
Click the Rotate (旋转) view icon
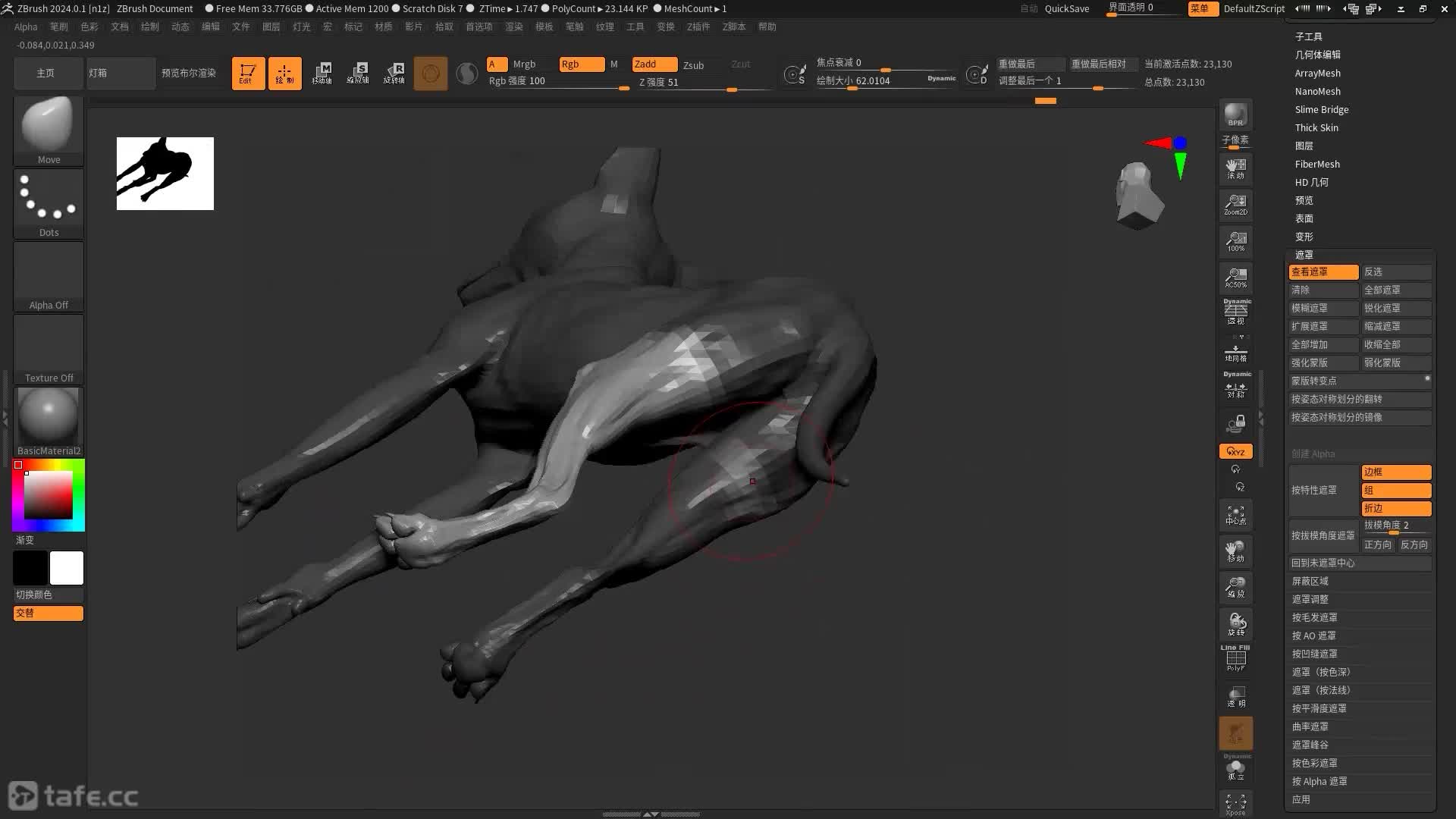1235,623
